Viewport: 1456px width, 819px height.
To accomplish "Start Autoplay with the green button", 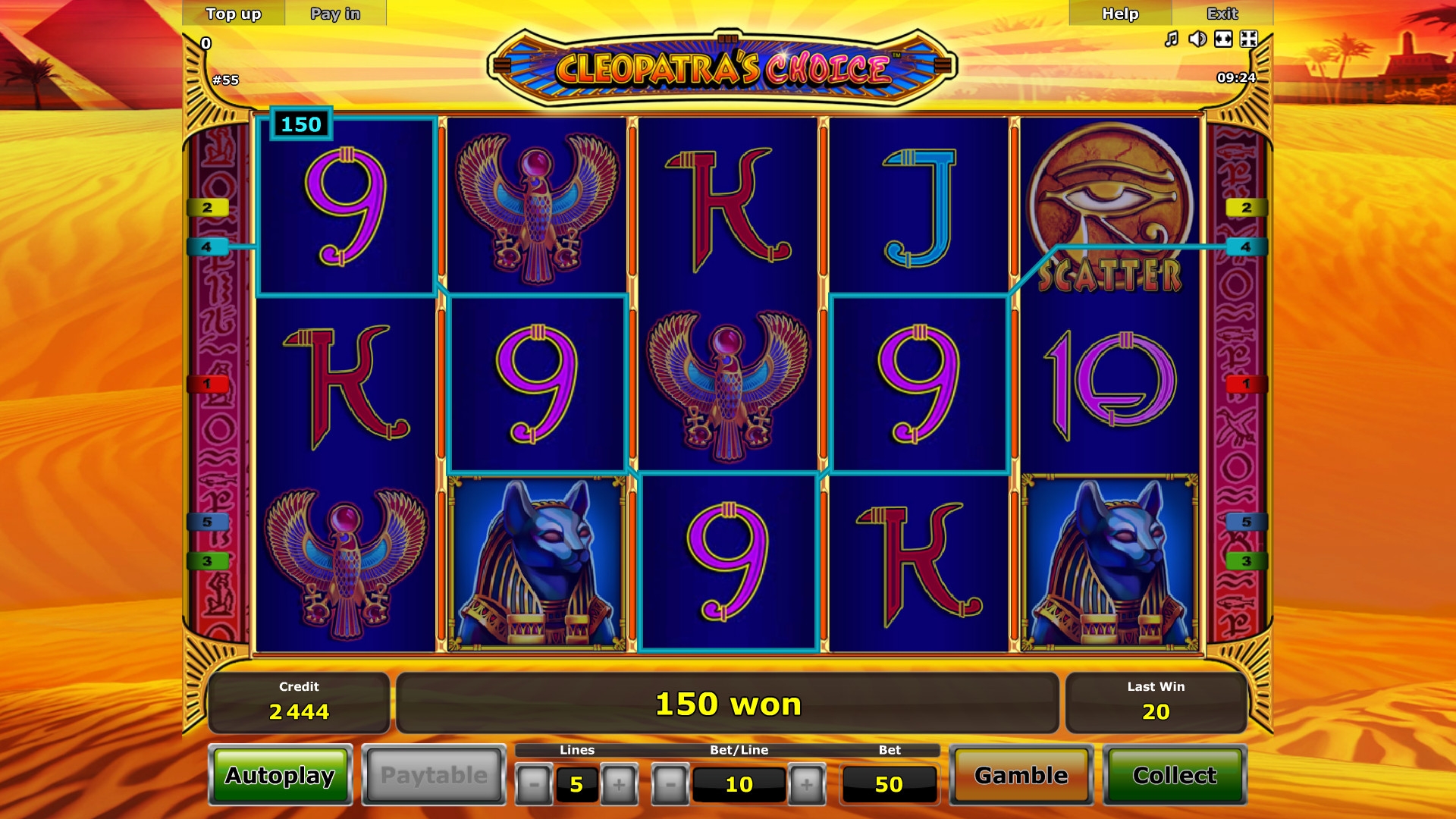I will point(280,775).
